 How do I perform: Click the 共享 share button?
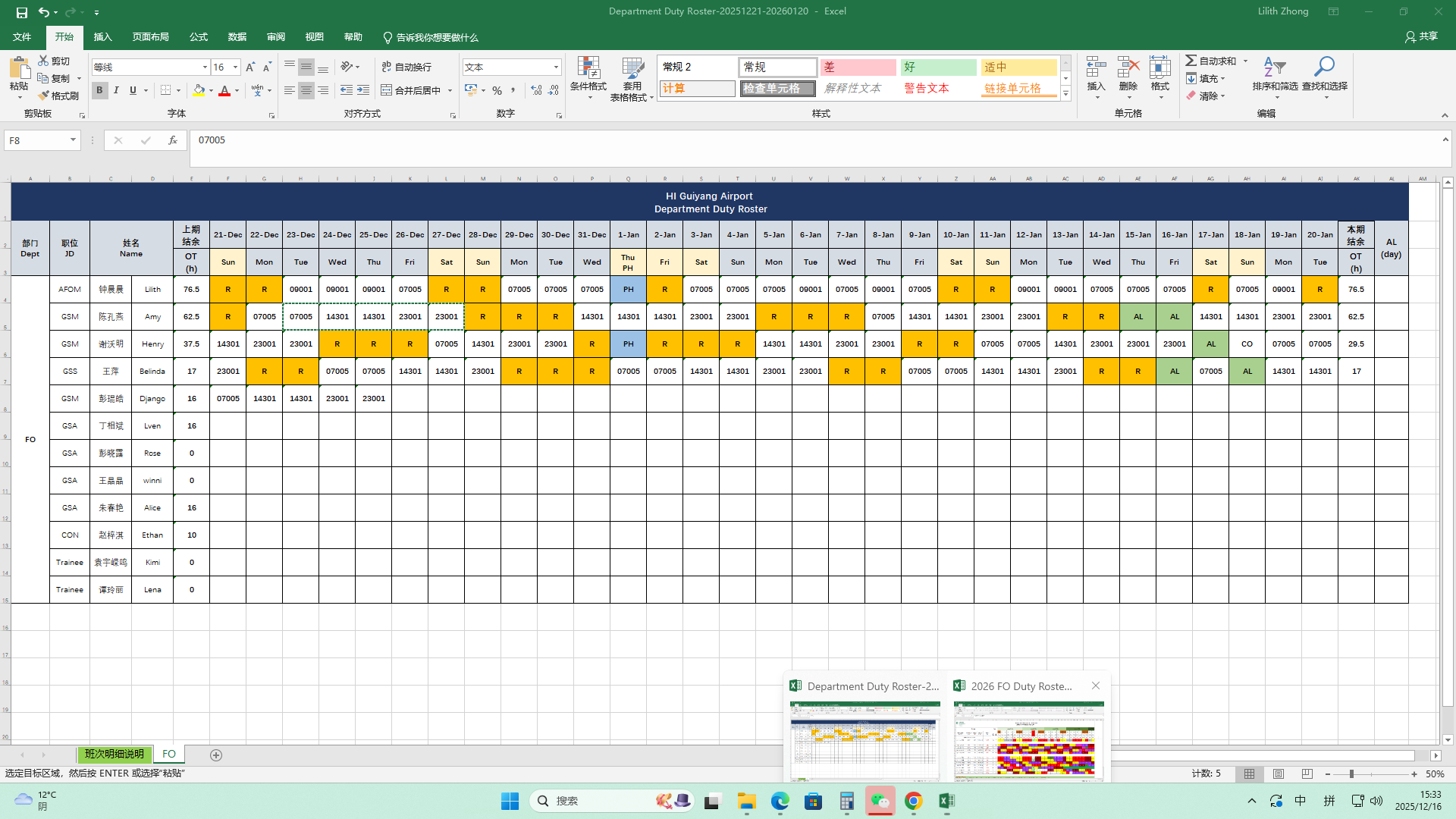pos(1421,36)
